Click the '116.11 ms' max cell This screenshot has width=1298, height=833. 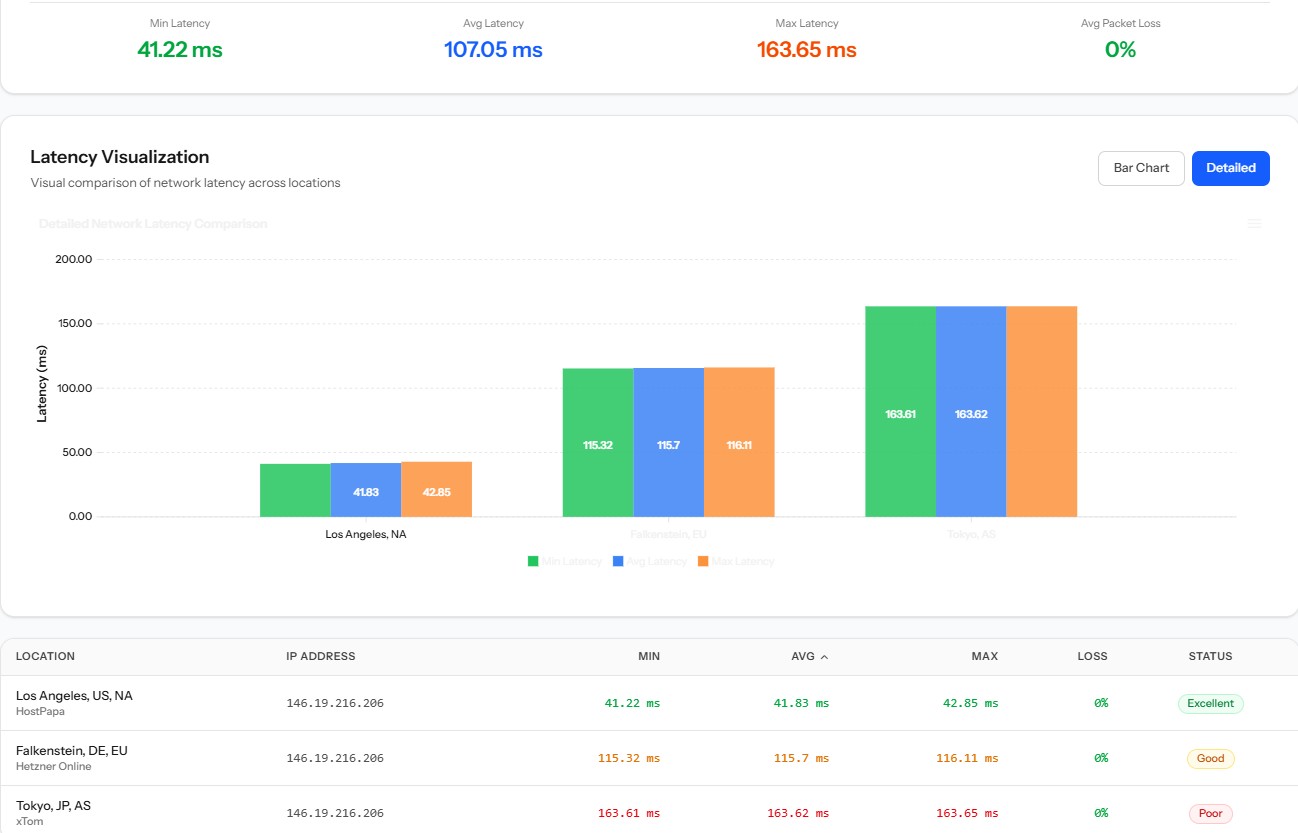[967, 758]
